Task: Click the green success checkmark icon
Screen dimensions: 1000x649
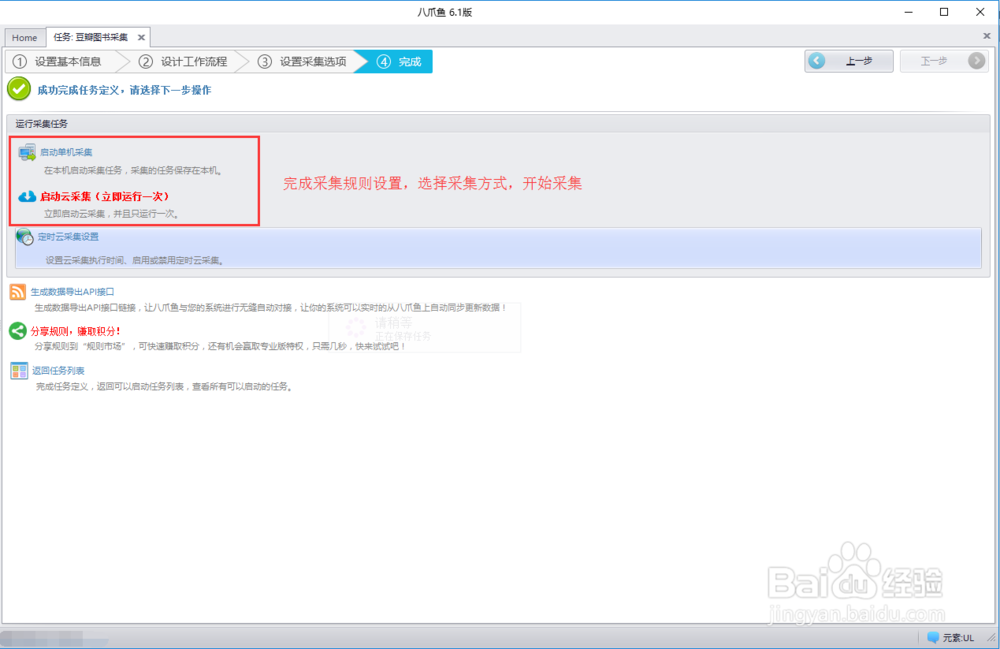Action: click(x=19, y=89)
